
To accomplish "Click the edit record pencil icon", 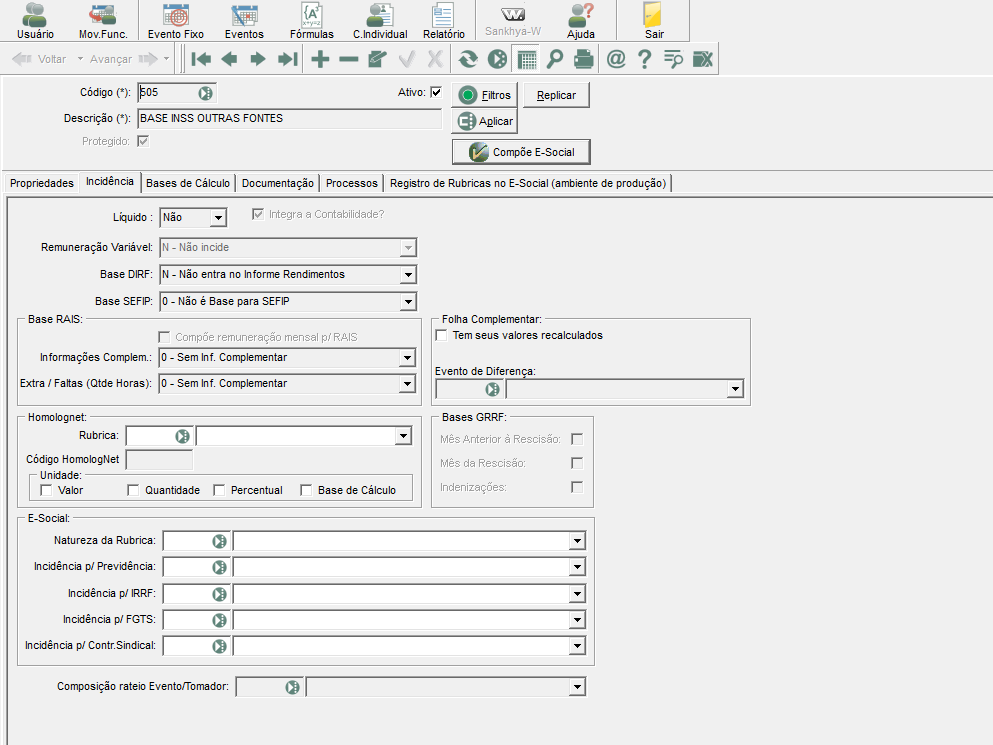I will (x=377, y=59).
